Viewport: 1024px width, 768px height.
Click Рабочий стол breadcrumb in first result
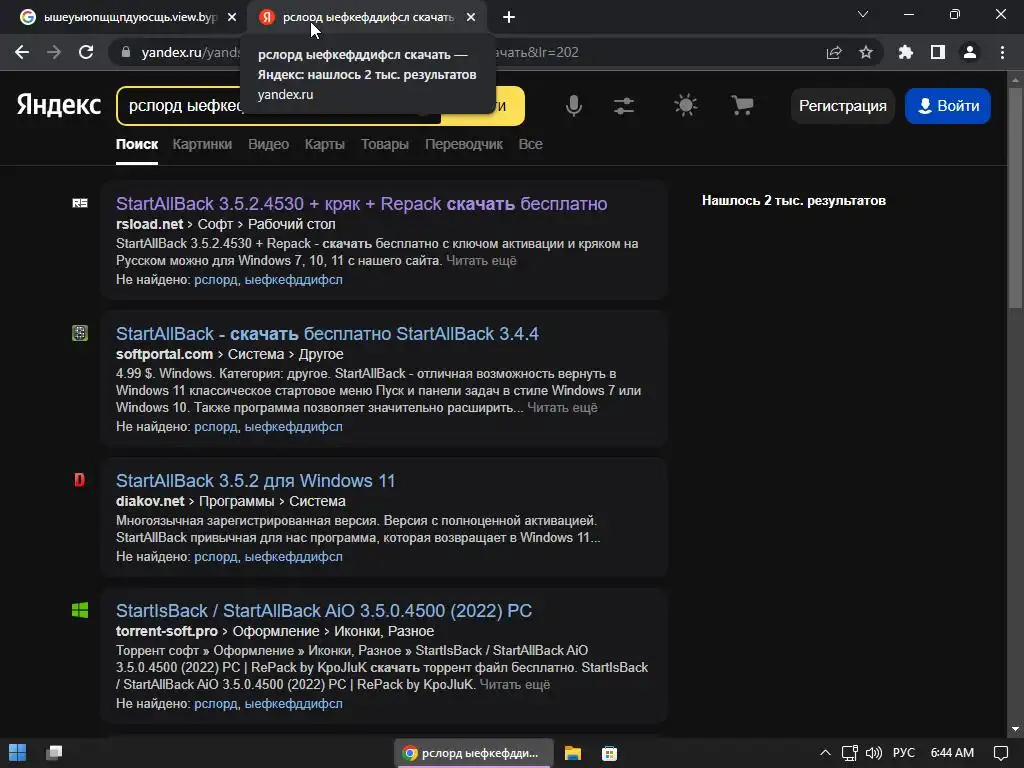(291, 224)
